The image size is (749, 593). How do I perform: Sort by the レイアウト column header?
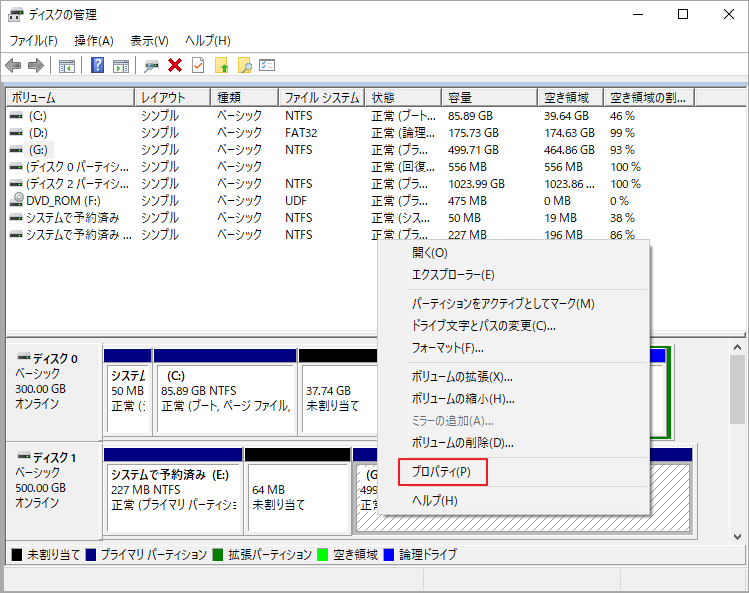(x=172, y=97)
